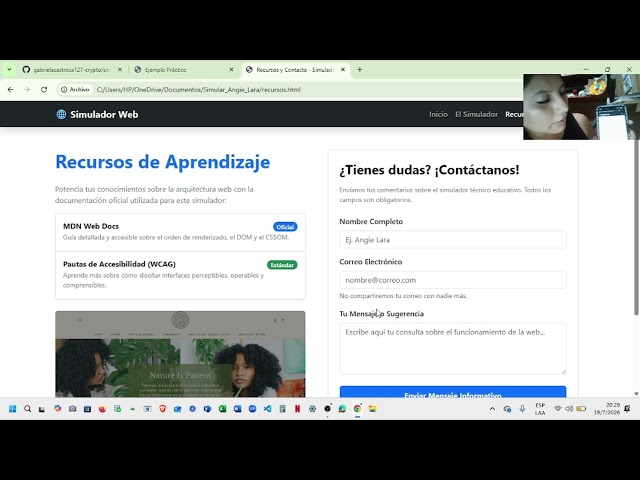Open Excel from the taskbar

[x=222, y=409]
